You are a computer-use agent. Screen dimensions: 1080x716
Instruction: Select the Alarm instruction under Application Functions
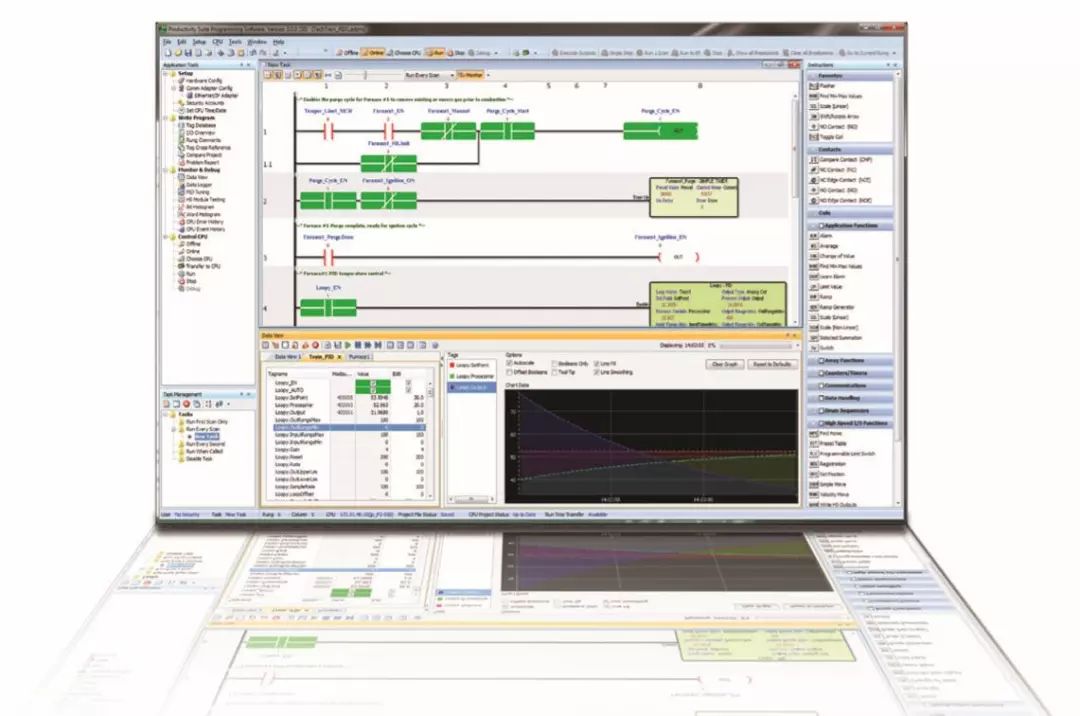click(821, 235)
